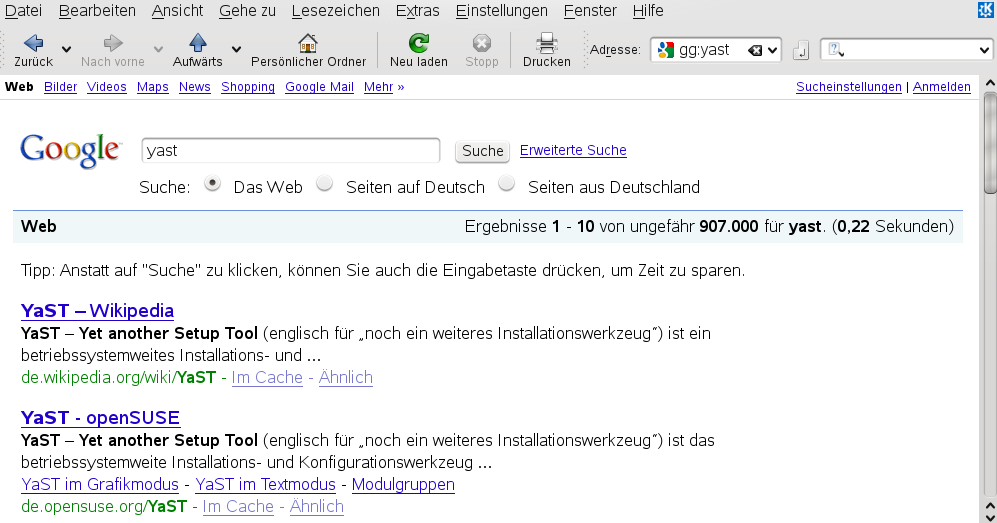Select Seiten aus Deutschland radio button

pos(507,184)
